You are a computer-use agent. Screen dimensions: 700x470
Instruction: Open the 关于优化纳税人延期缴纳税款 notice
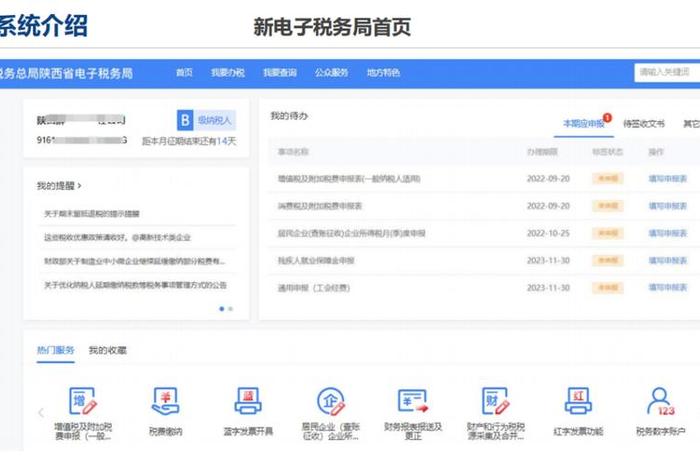[135, 285]
